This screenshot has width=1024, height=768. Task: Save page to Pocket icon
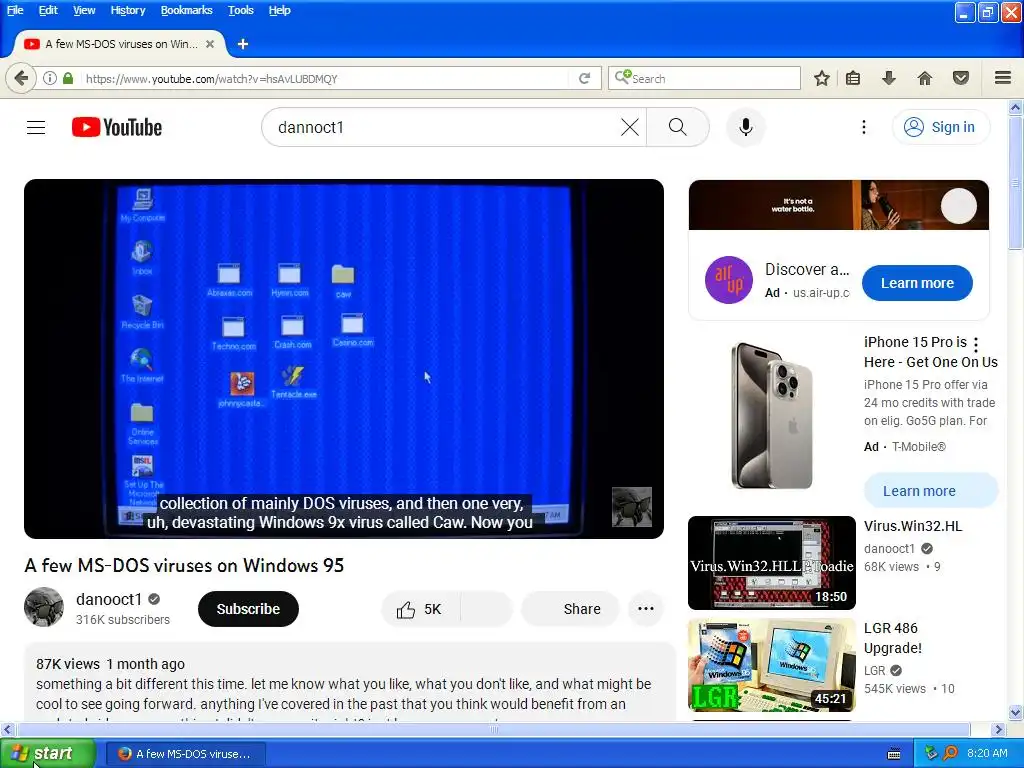point(961,78)
